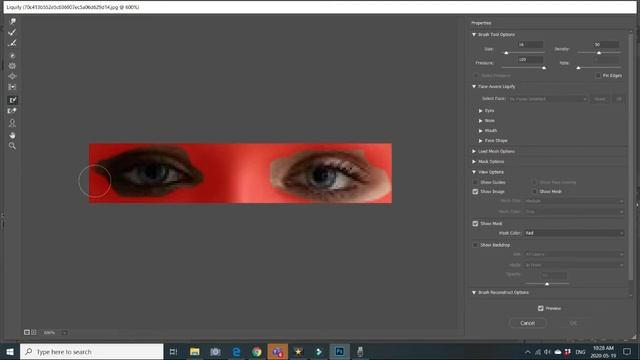640x360 pixels.
Task: Select the Bloat tool
Action: point(12,76)
